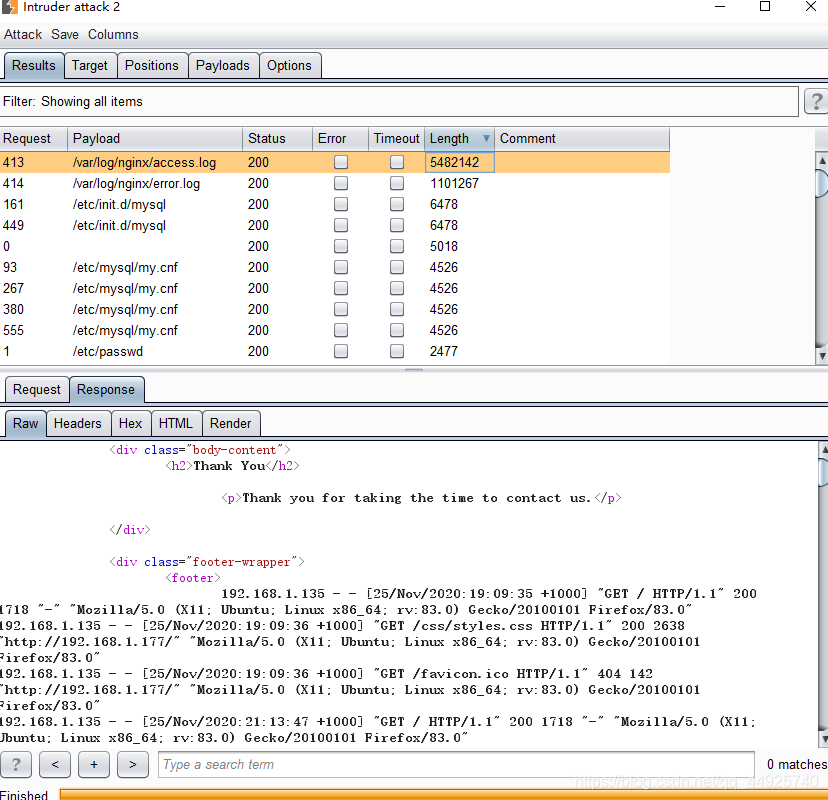Screen dimensions: 828x800
Task: Select the /etc/passwd payload row
Action: pyautogui.click(x=335, y=351)
